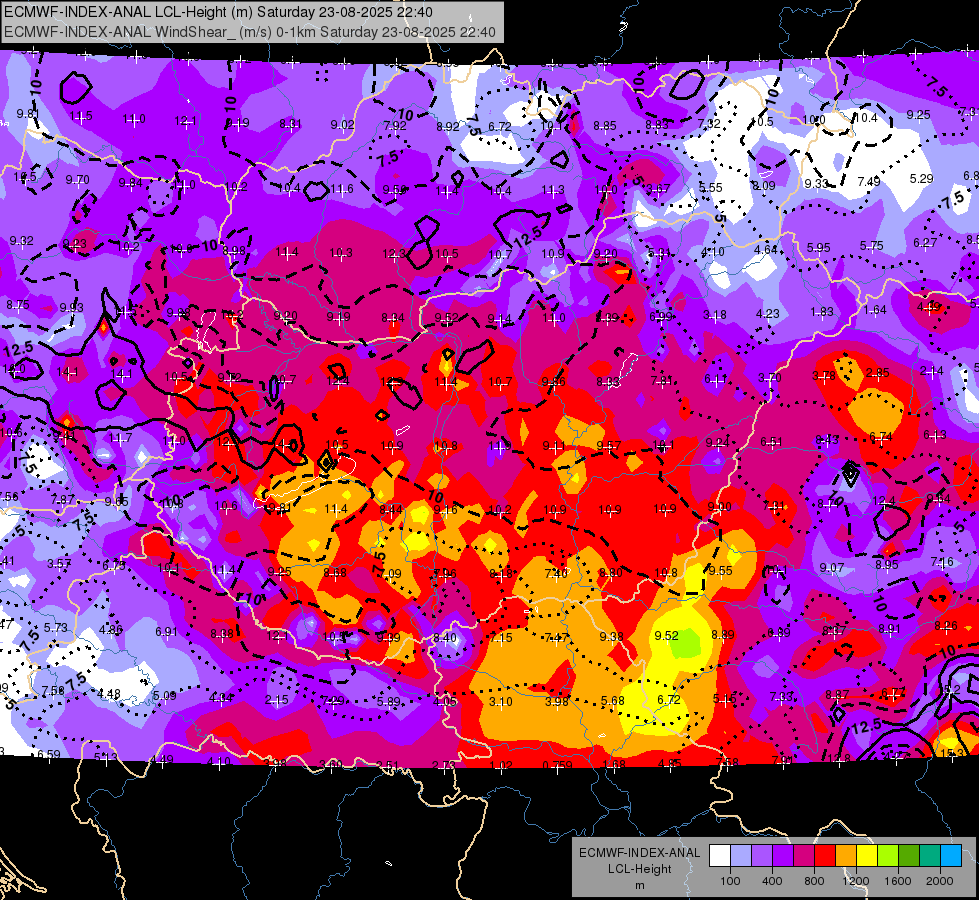Screen dimensions: 979x900
Task: Click the map value 7.32
Action: point(709,124)
